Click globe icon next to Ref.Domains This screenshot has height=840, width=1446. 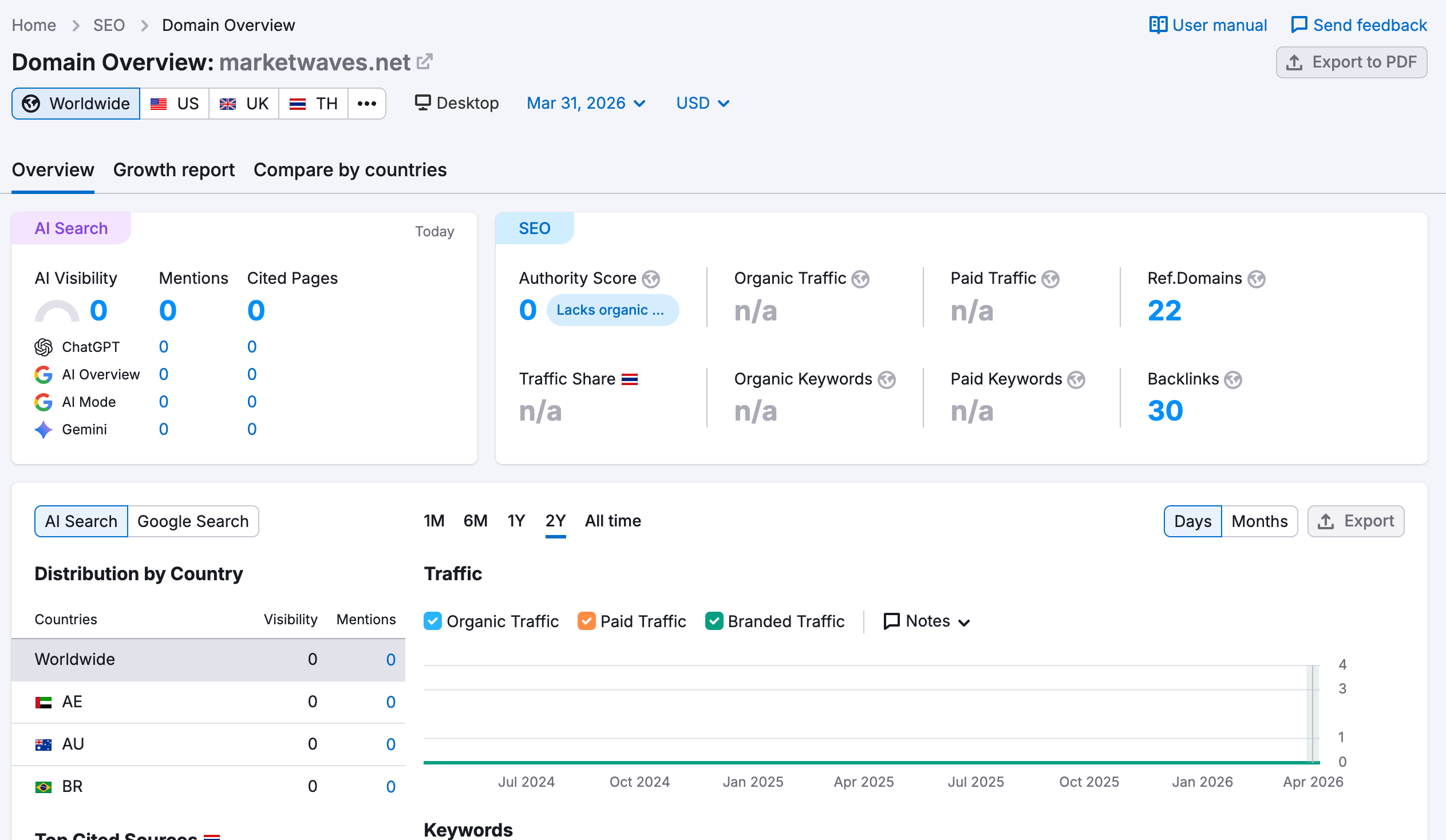click(1256, 279)
